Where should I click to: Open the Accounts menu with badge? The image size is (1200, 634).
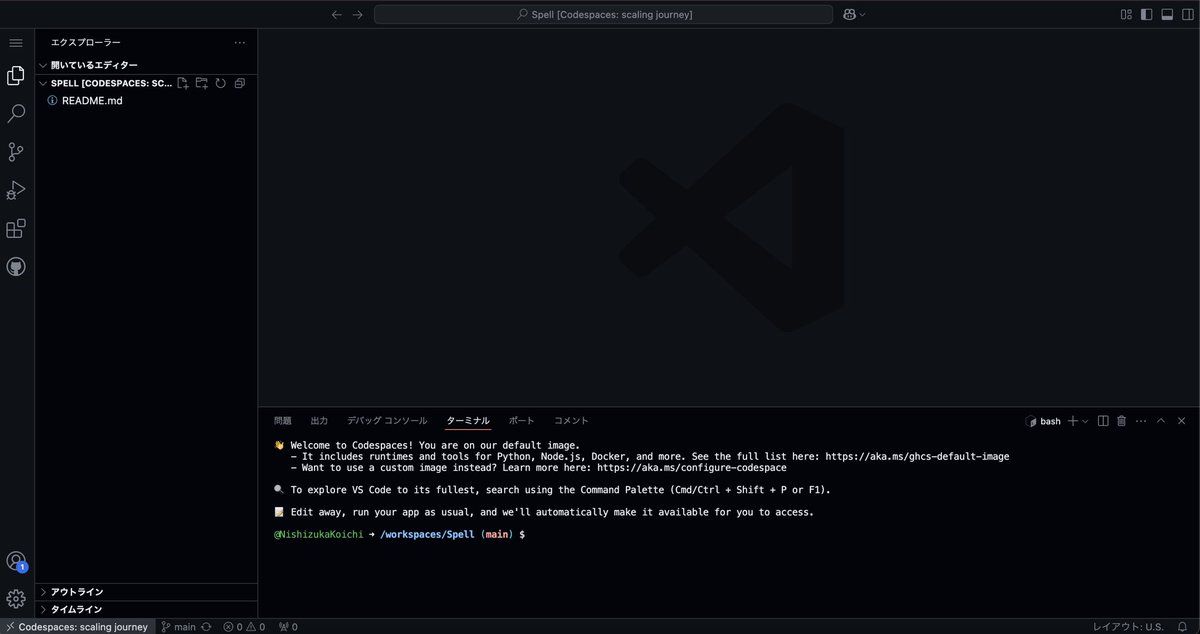tap(16, 562)
